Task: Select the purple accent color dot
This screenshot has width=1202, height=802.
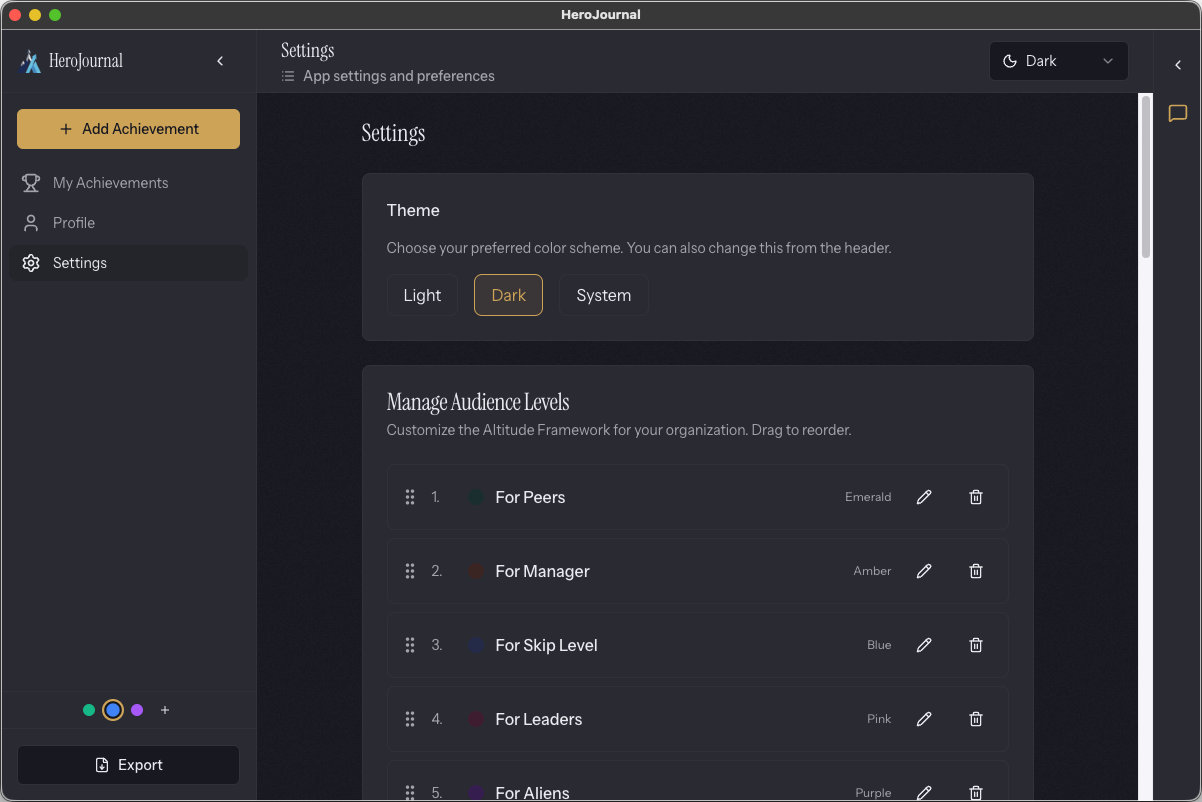Action: (x=136, y=710)
